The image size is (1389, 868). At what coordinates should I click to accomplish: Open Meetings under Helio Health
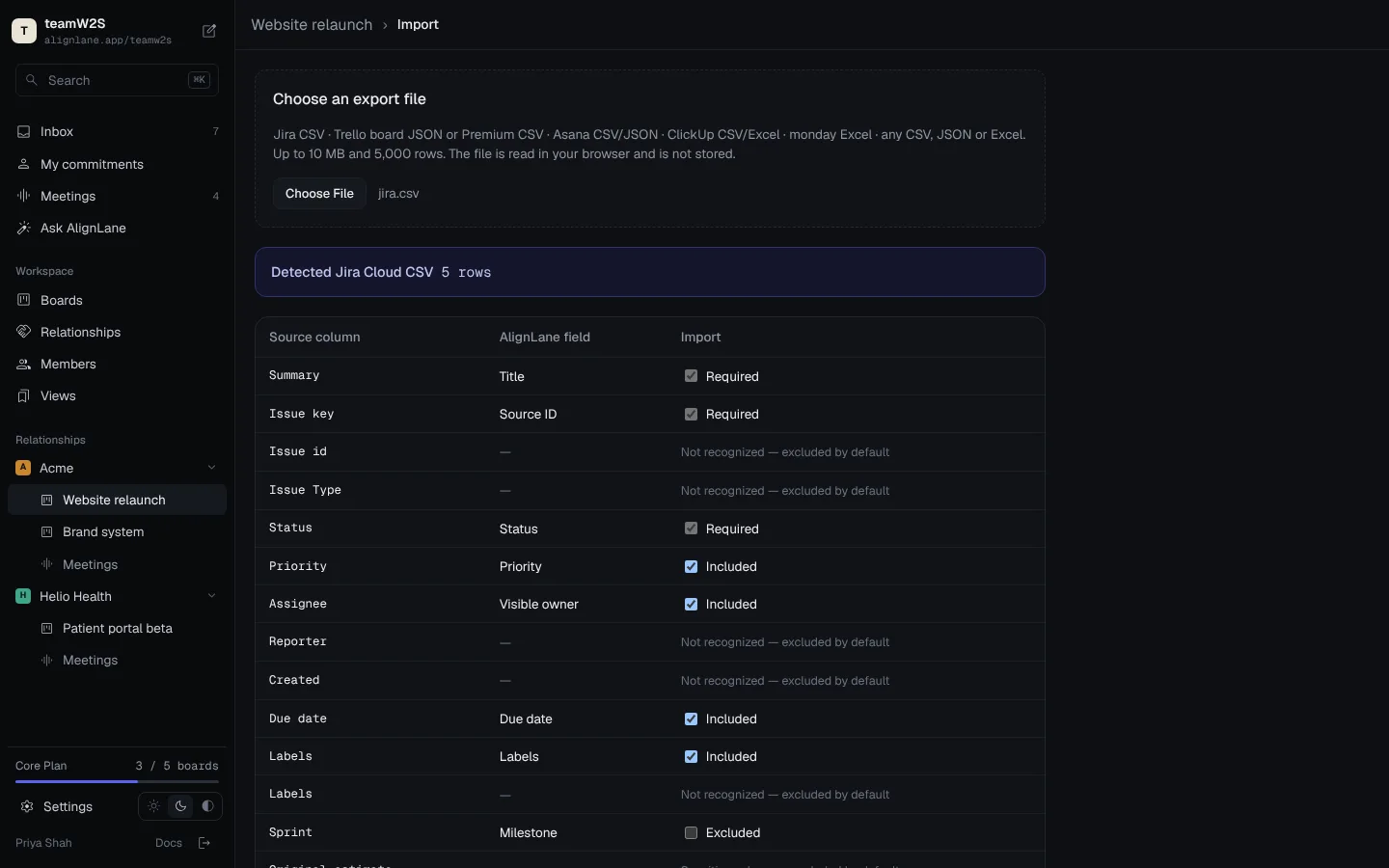[x=117, y=660]
